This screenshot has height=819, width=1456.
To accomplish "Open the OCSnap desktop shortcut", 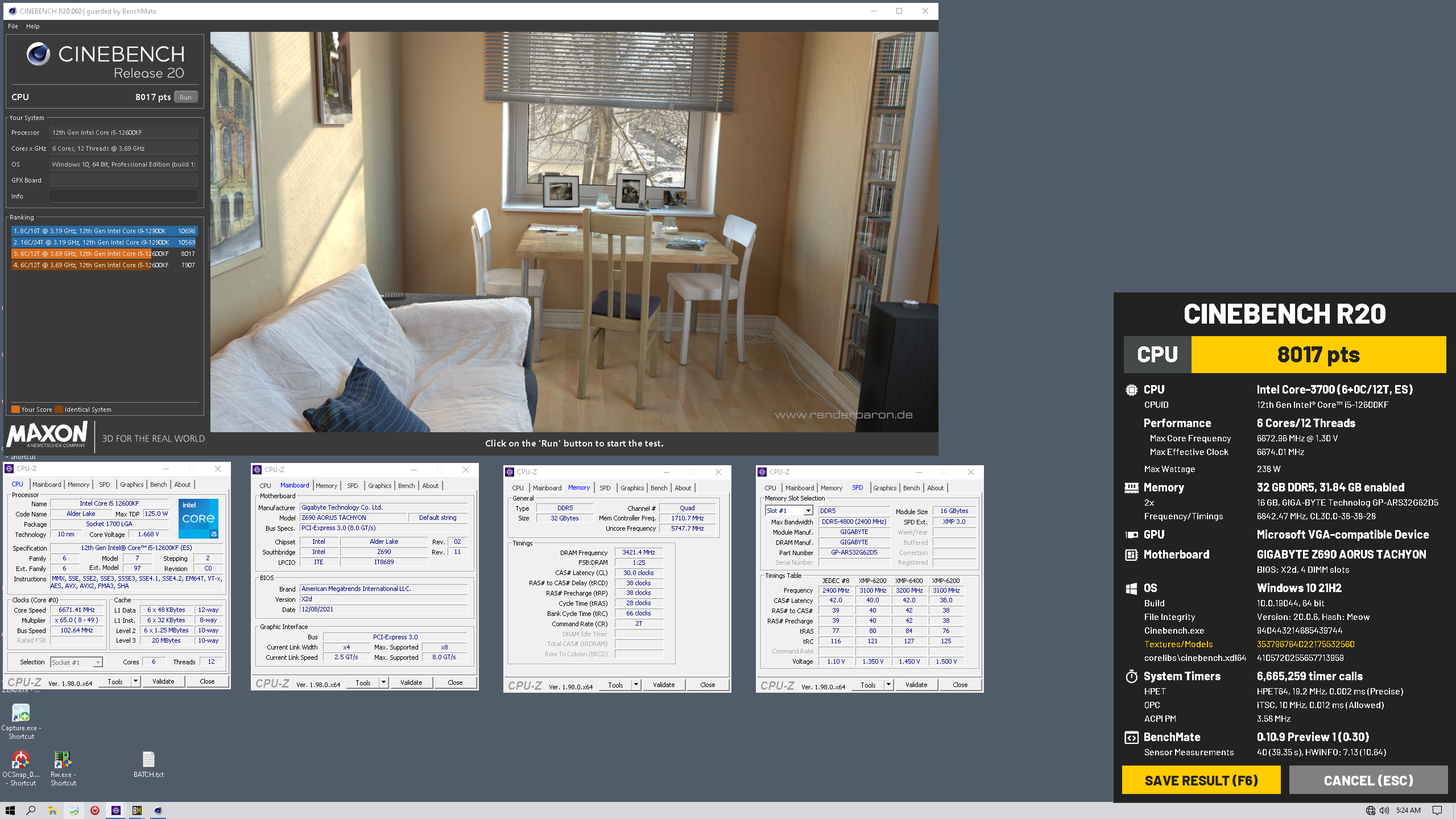I will pyautogui.click(x=21, y=767).
